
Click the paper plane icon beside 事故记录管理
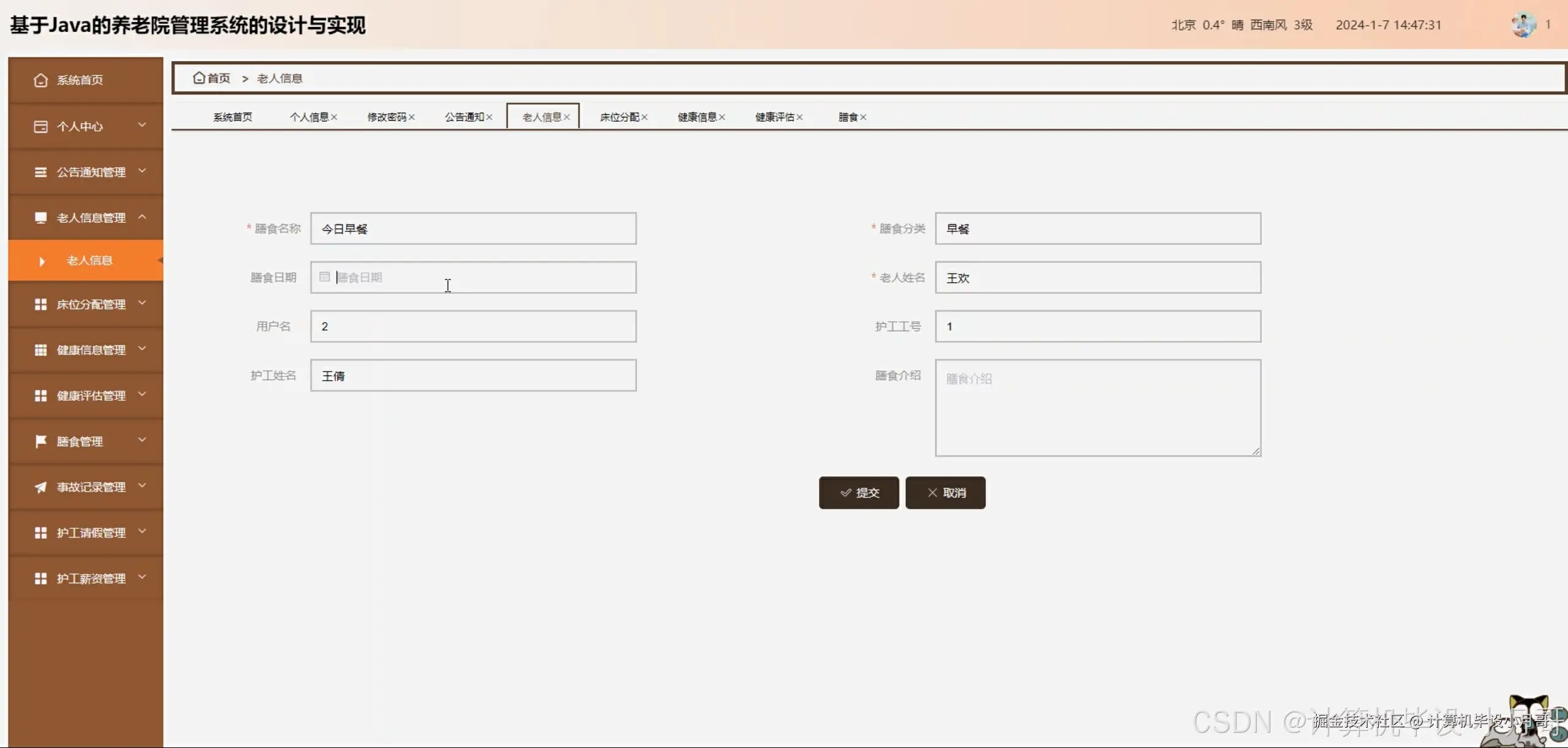[40, 487]
